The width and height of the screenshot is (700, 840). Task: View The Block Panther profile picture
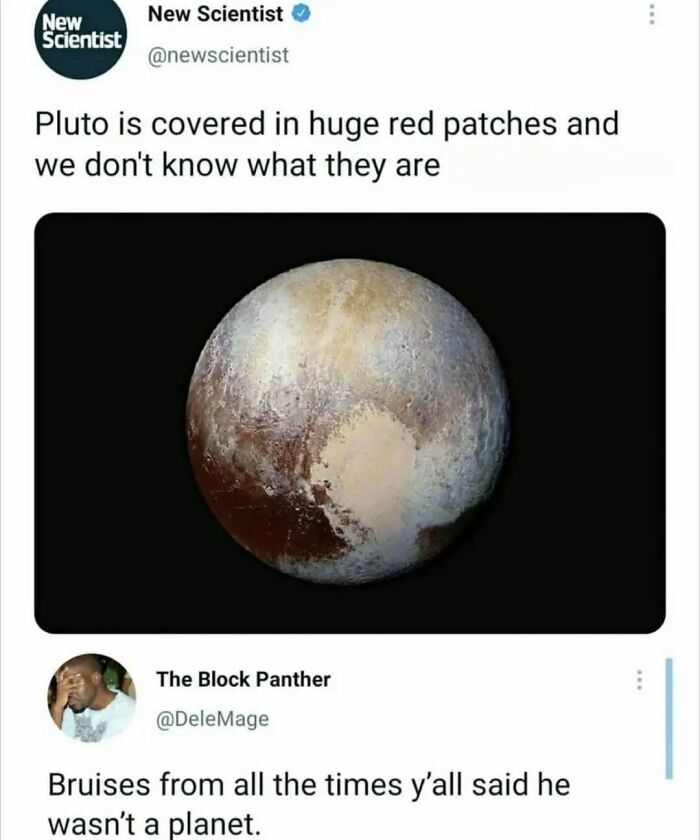point(92,697)
